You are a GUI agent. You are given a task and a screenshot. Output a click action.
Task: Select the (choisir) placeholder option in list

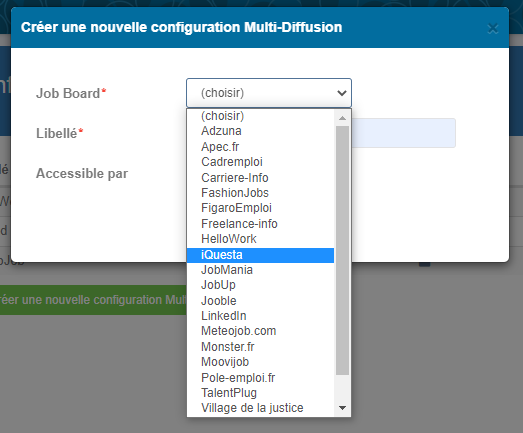pyautogui.click(x=260, y=116)
